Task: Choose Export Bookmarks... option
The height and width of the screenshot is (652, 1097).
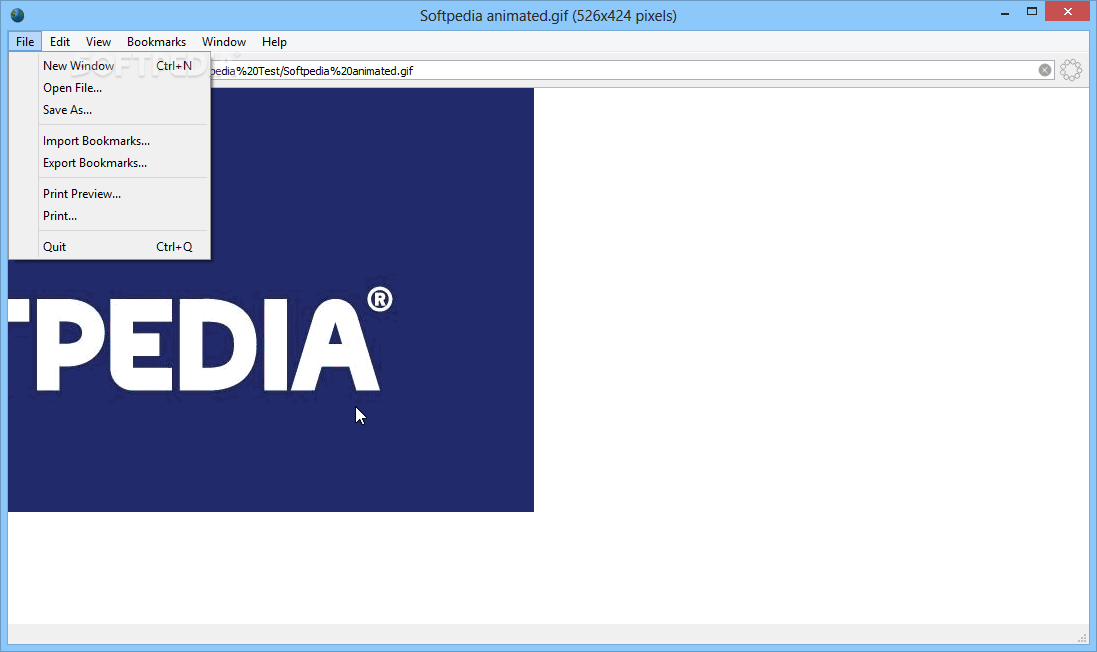Action: point(110,163)
